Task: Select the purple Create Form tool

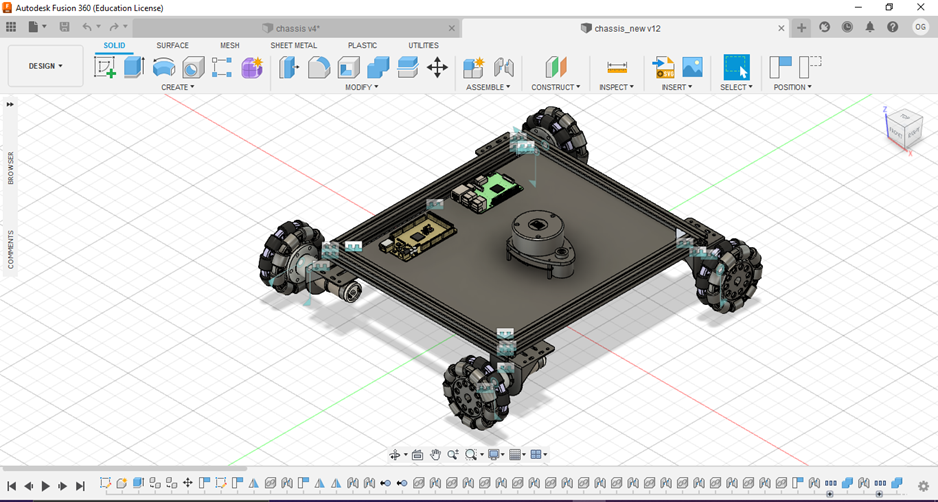Action: coord(252,67)
